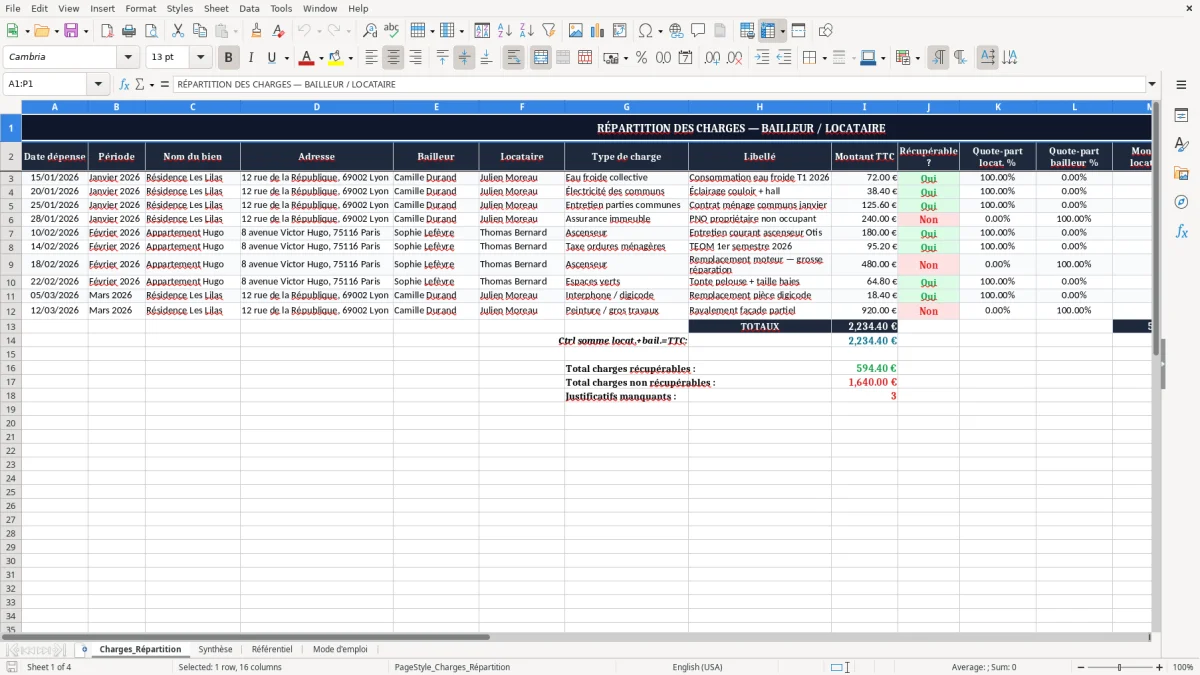
Task: Open the Format menu
Action: [x=141, y=8]
